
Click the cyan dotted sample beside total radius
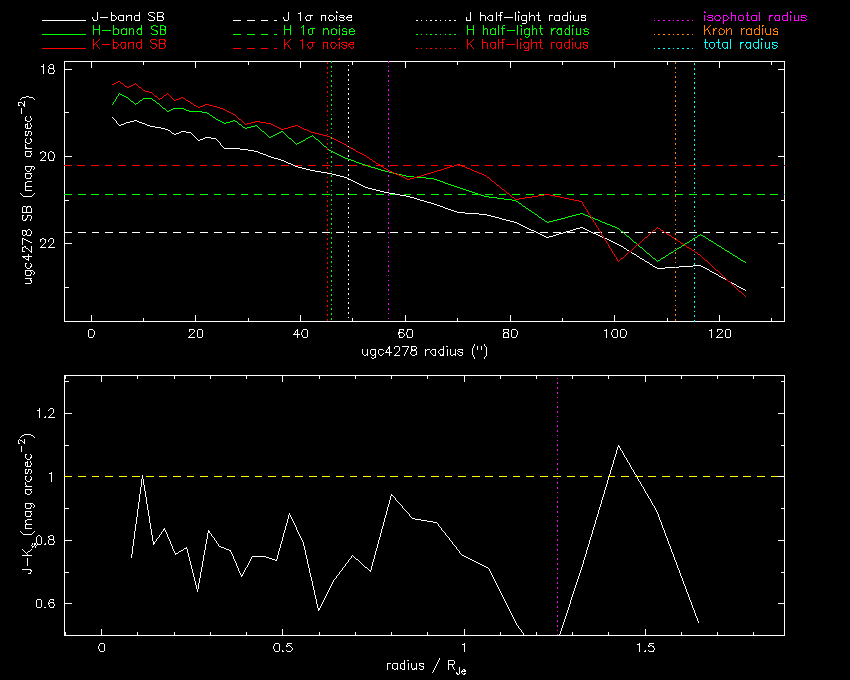[673, 48]
